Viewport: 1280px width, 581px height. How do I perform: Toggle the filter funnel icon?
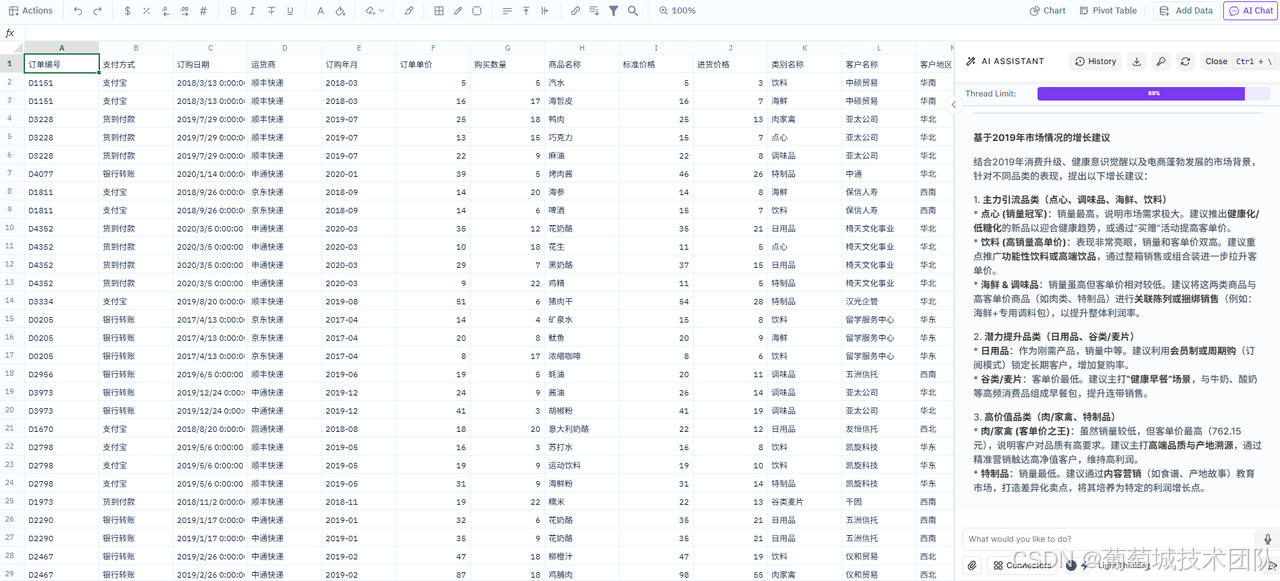click(613, 11)
